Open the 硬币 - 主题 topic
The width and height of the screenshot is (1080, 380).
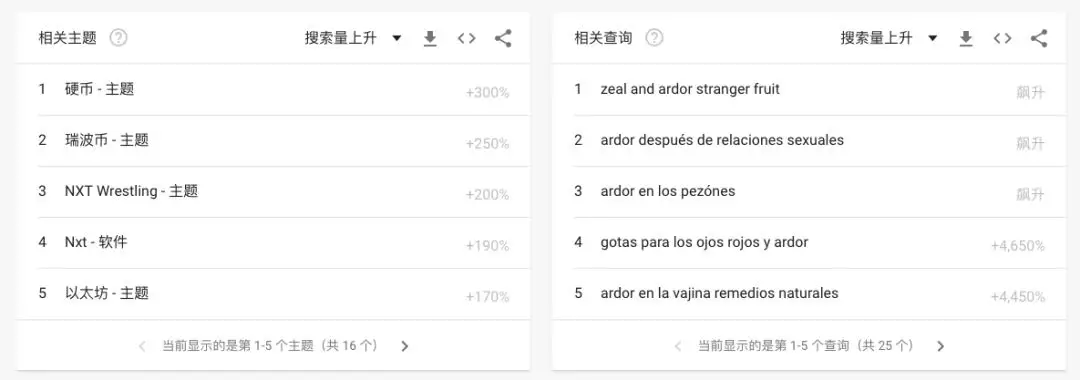(x=273, y=89)
